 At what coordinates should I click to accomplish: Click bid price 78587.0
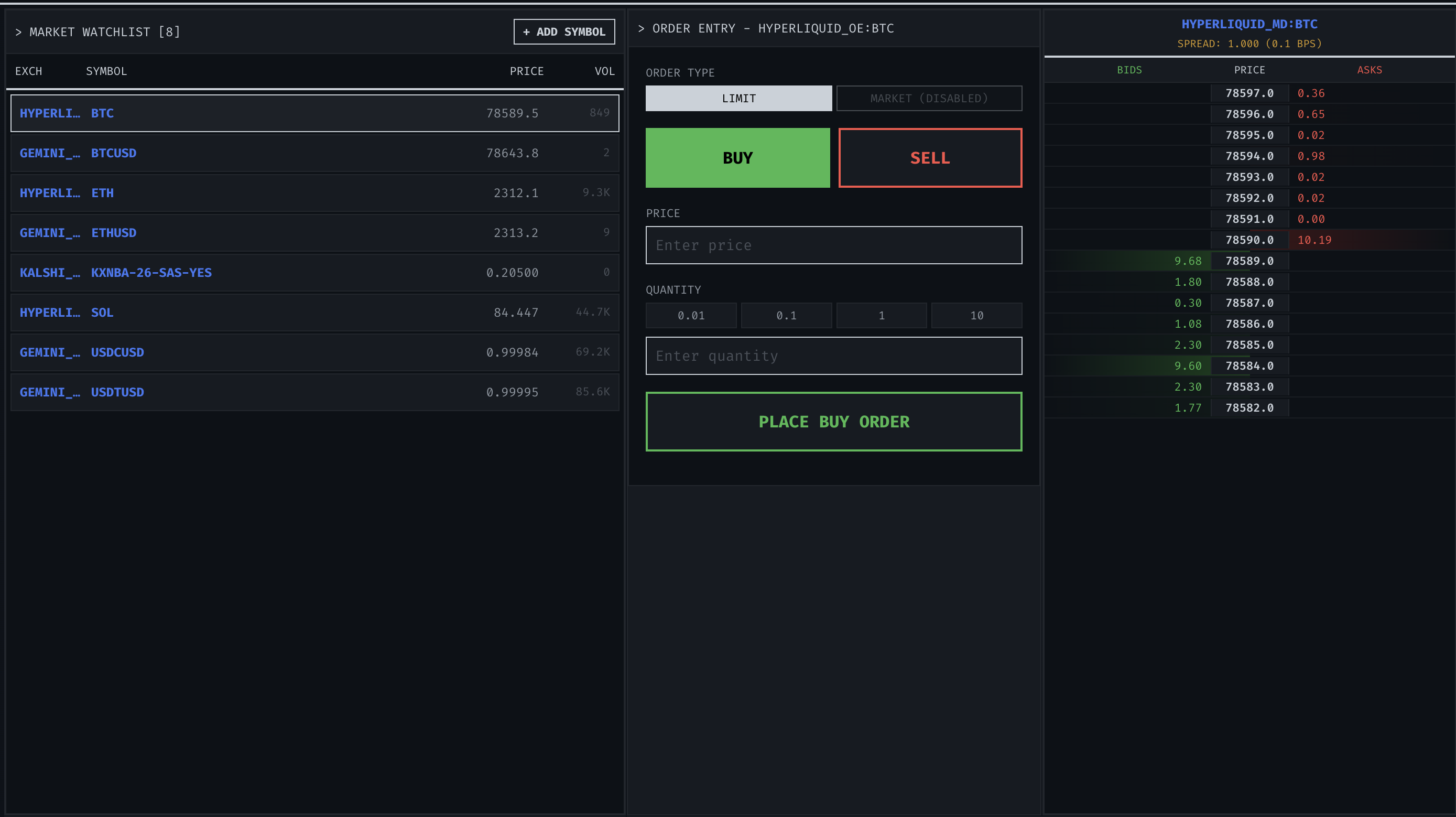(1249, 303)
